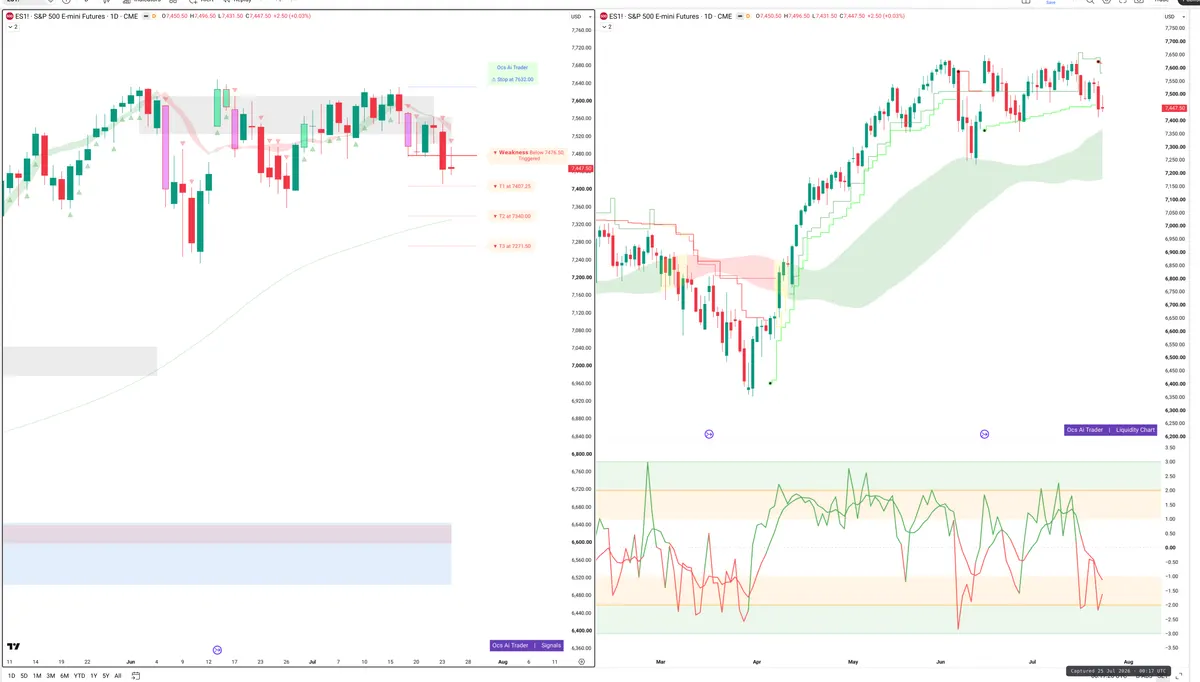This screenshot has width=1200, height=682.
Task: Select the 1Y time range
Action: tap(93, 676)
